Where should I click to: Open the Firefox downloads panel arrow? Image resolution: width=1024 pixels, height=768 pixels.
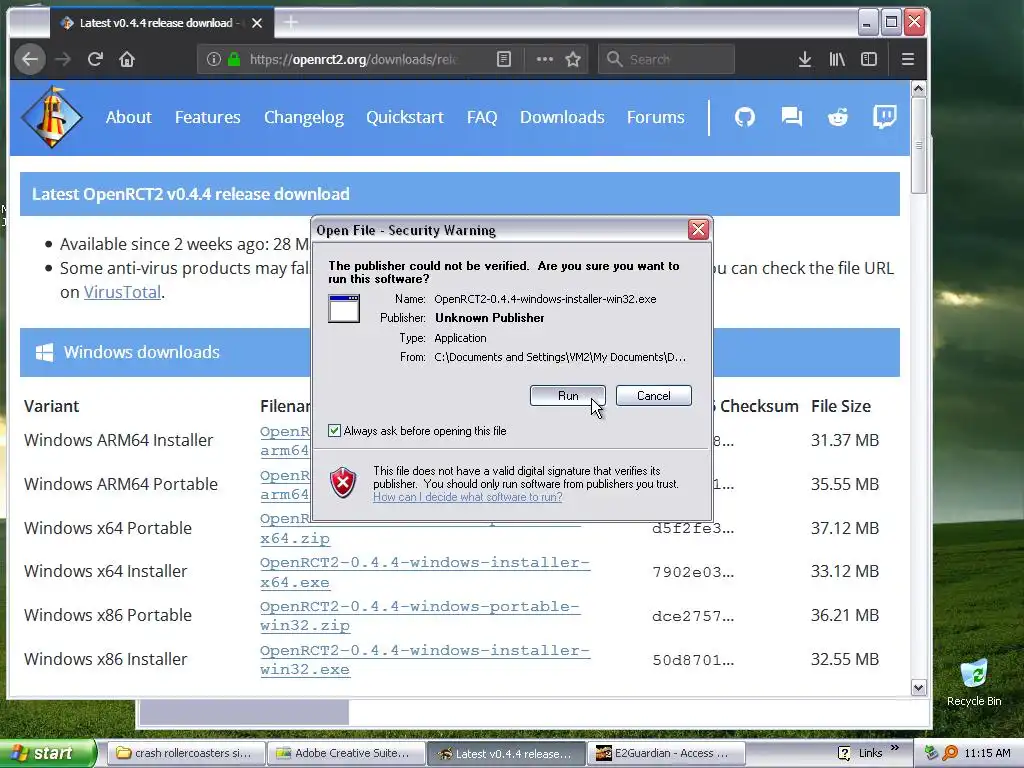805,59
